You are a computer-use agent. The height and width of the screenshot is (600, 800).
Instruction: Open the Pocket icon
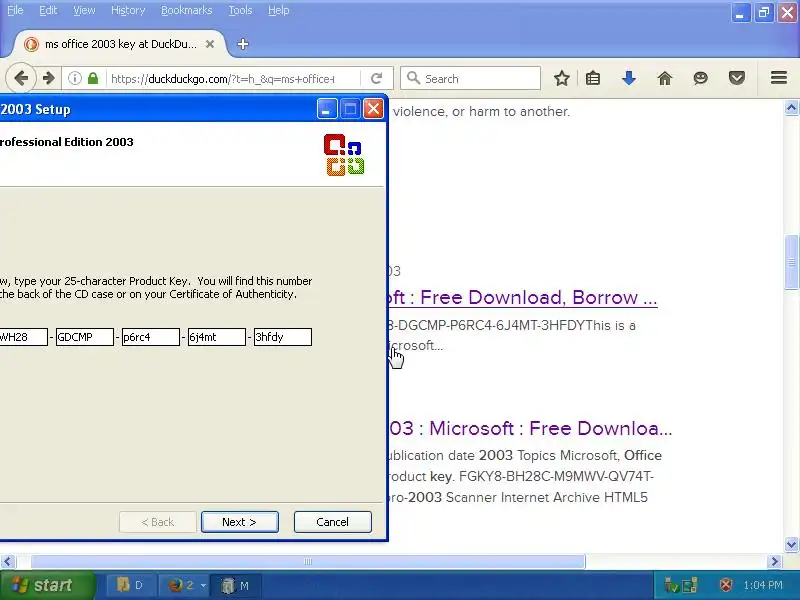point(737,79)
